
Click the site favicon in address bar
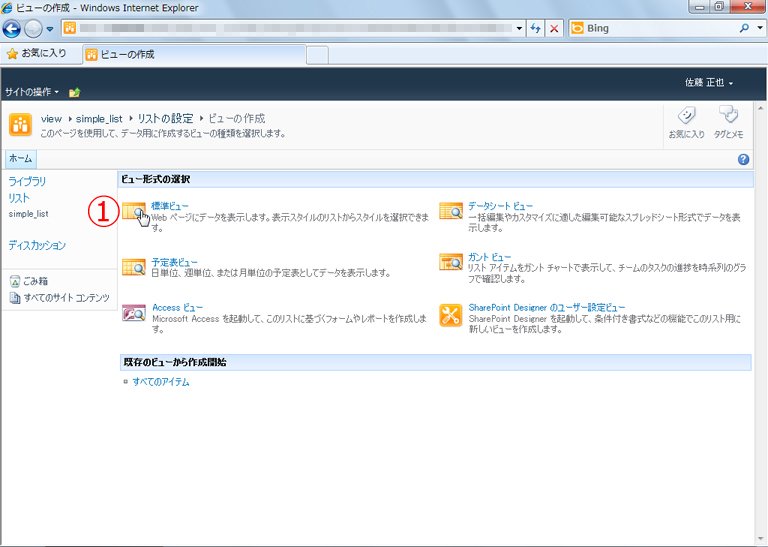pos(70,28)
